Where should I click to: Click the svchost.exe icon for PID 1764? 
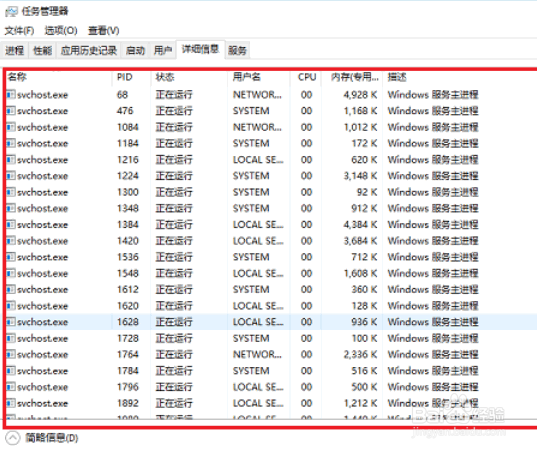[x=11, y=354]
